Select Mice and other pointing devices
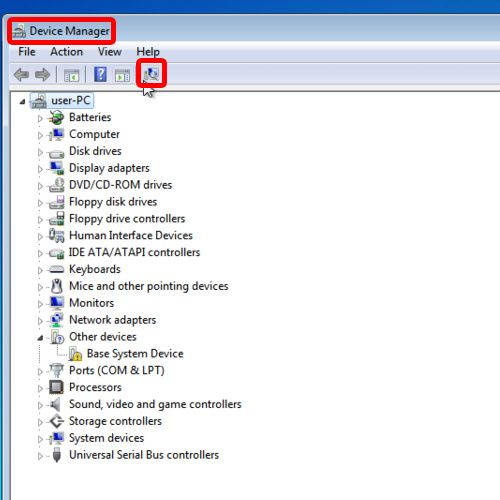The width and height of the screenshot is (500, 500). (148, 286)
